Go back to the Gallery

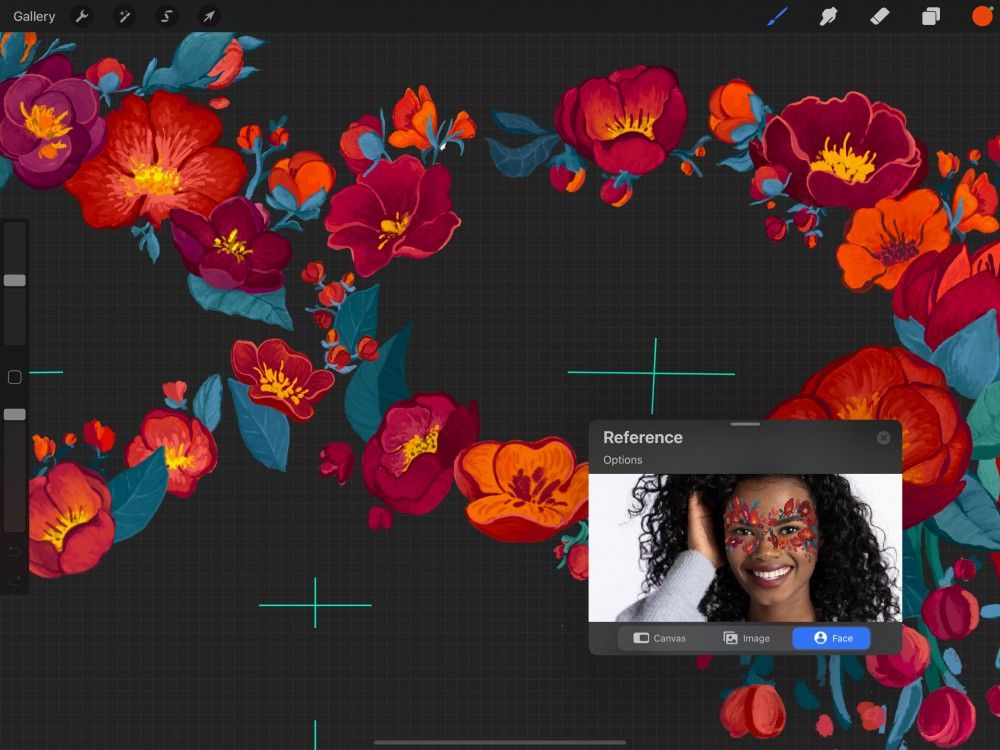(x=34, y=16)
